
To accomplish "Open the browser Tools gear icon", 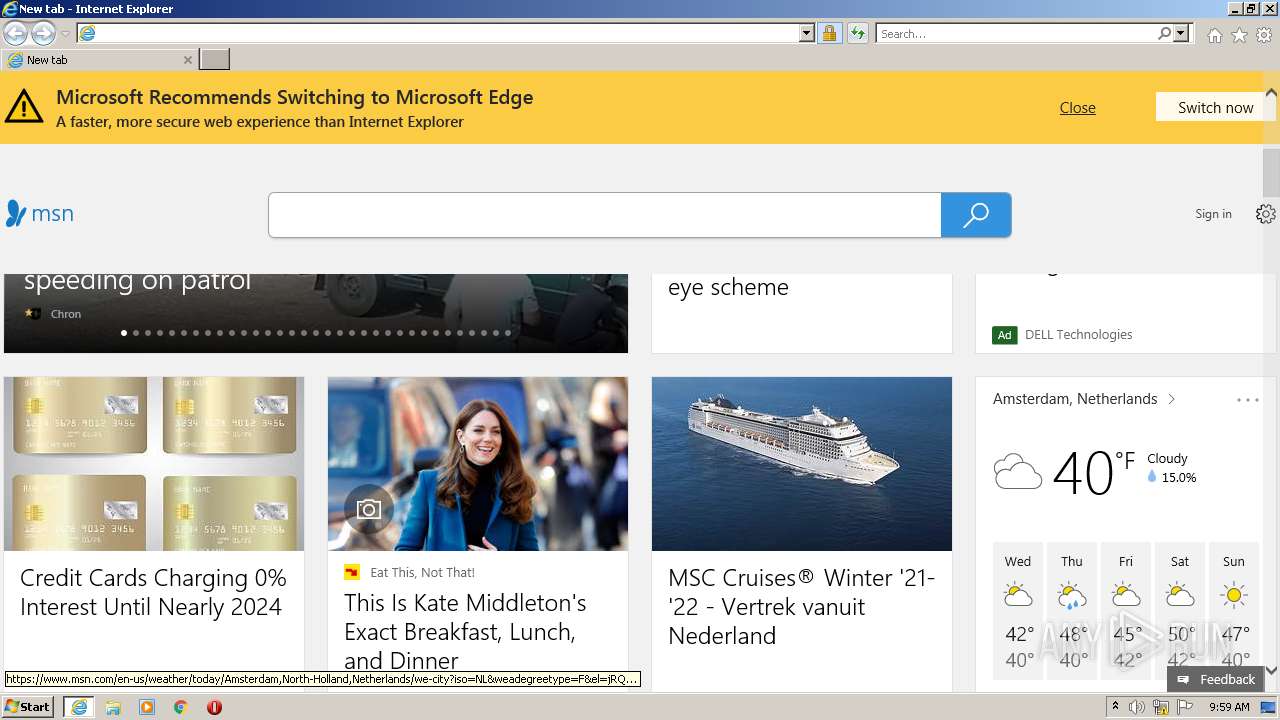I will 1264,35.
